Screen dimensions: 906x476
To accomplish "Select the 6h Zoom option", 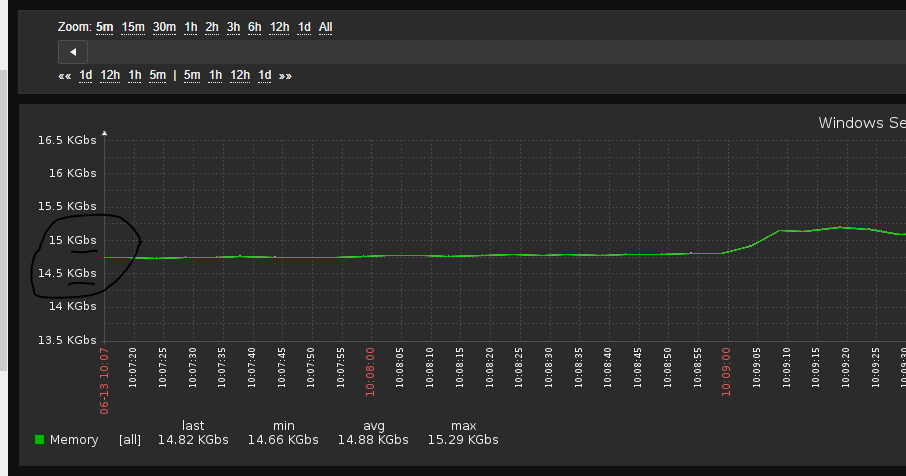I will coord(255,27).
